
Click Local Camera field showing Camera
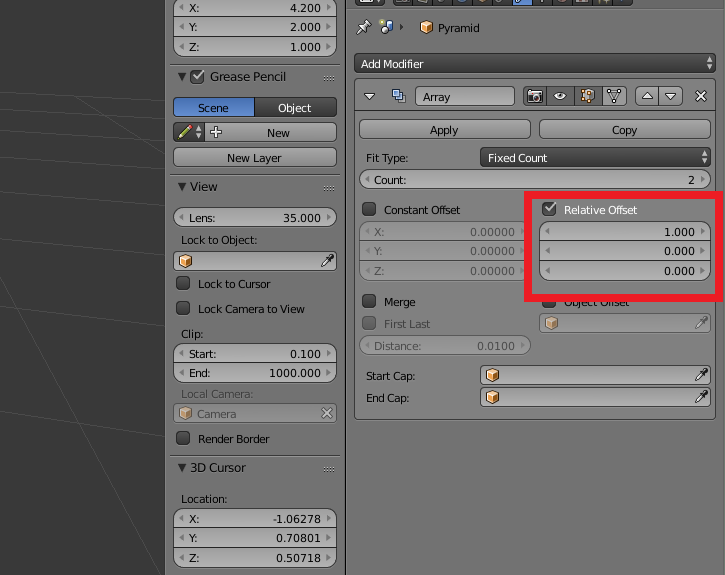[255, 413]
